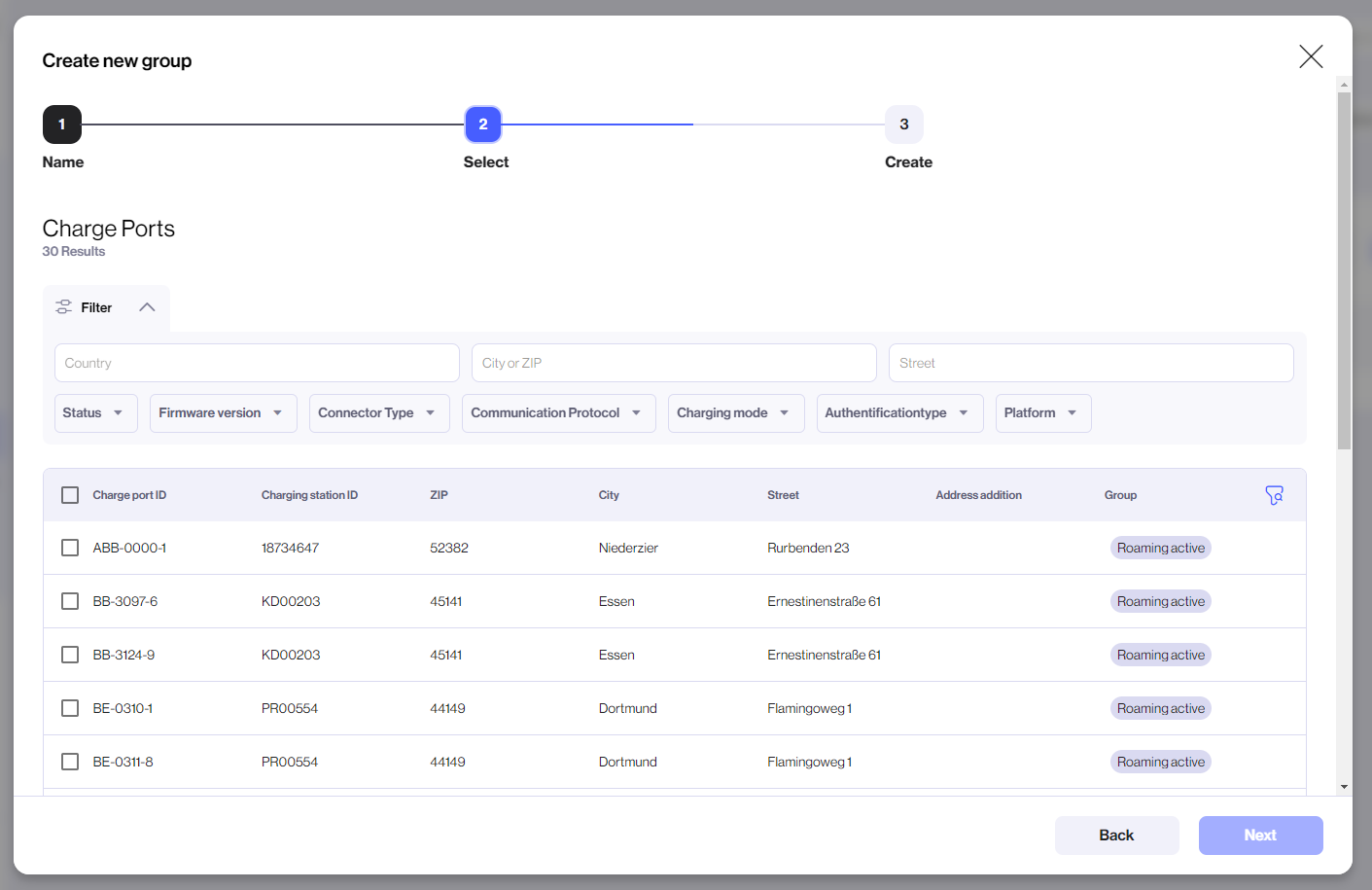Collapse the Filter panel chevron

(147, 307)
